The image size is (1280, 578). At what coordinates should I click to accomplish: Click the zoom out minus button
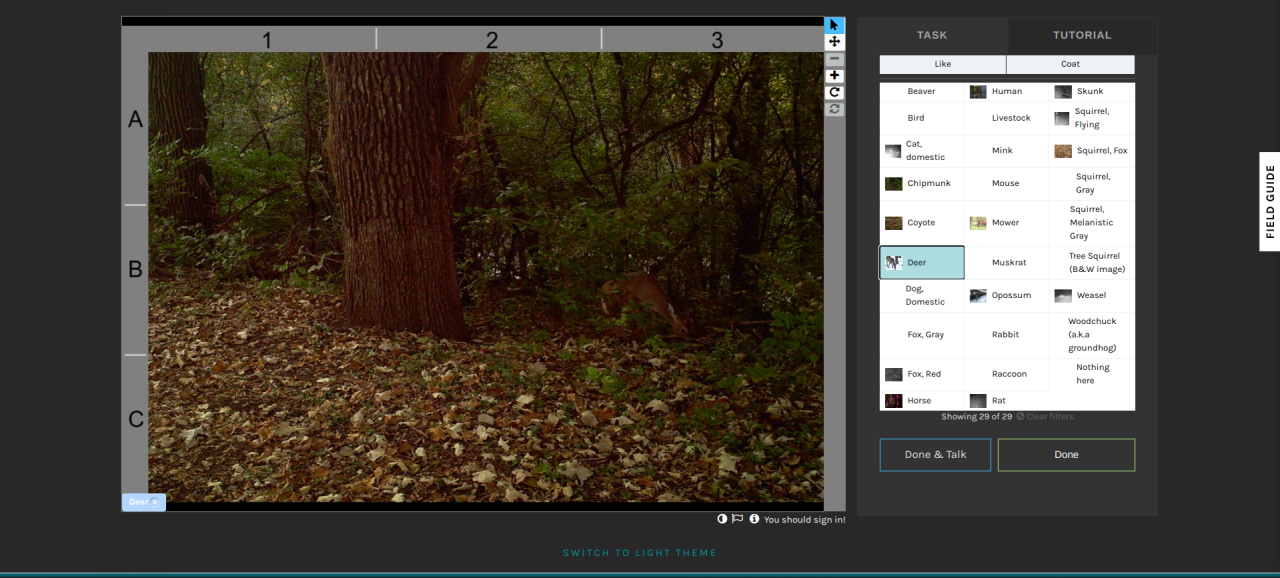834,59
